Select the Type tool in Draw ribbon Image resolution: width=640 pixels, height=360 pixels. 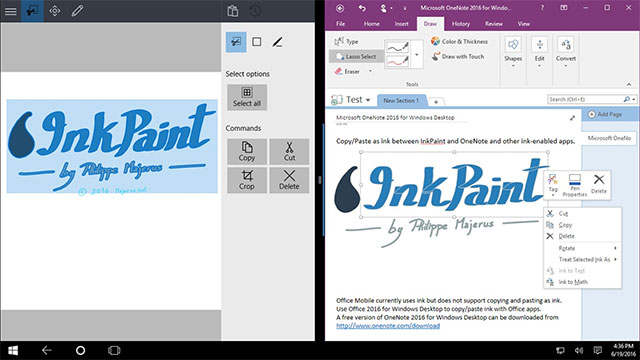pos(346,41)
